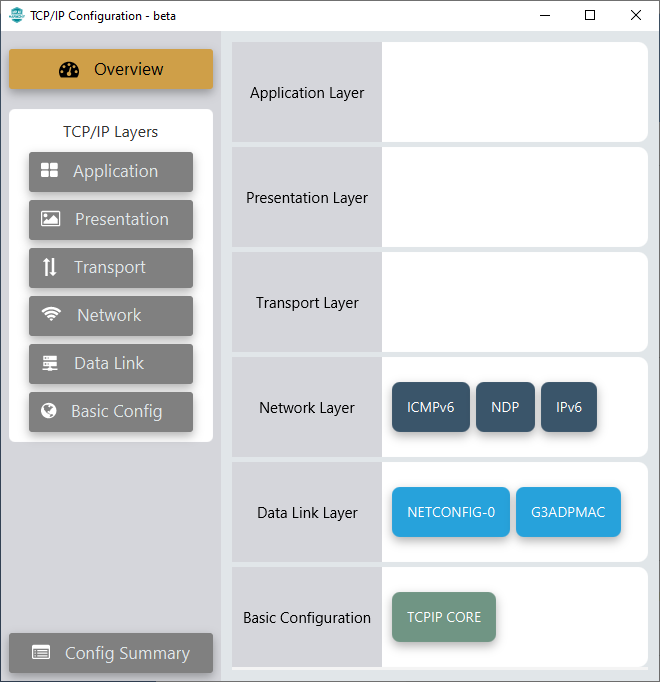Click the Config Summary list icon
The width and height of the screenshot is (660, 682).
41,653
